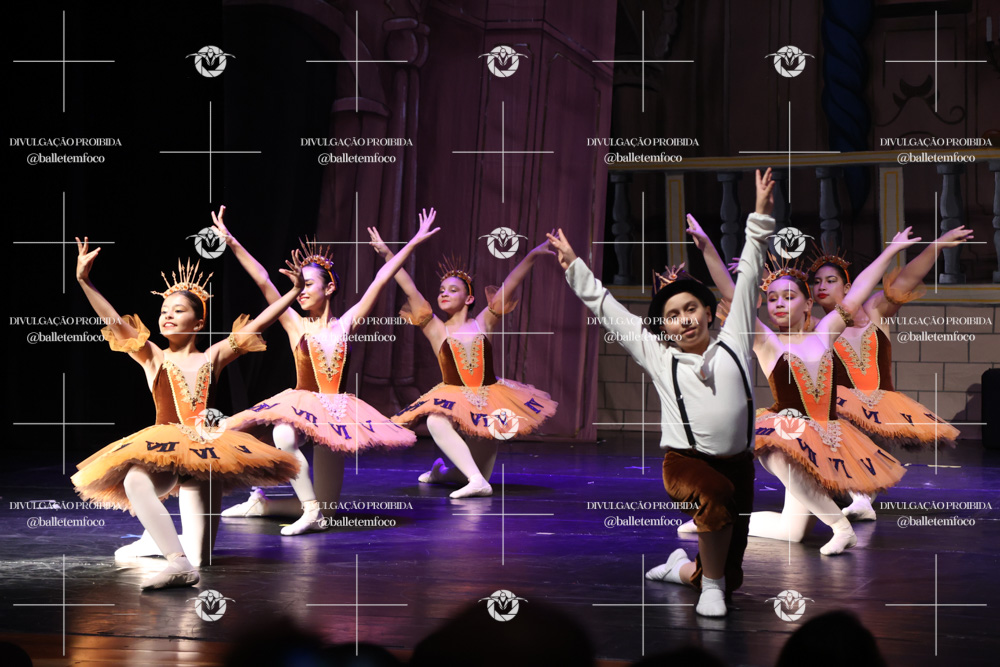Click the top-right @balletemfoco handle

(936, 158)
